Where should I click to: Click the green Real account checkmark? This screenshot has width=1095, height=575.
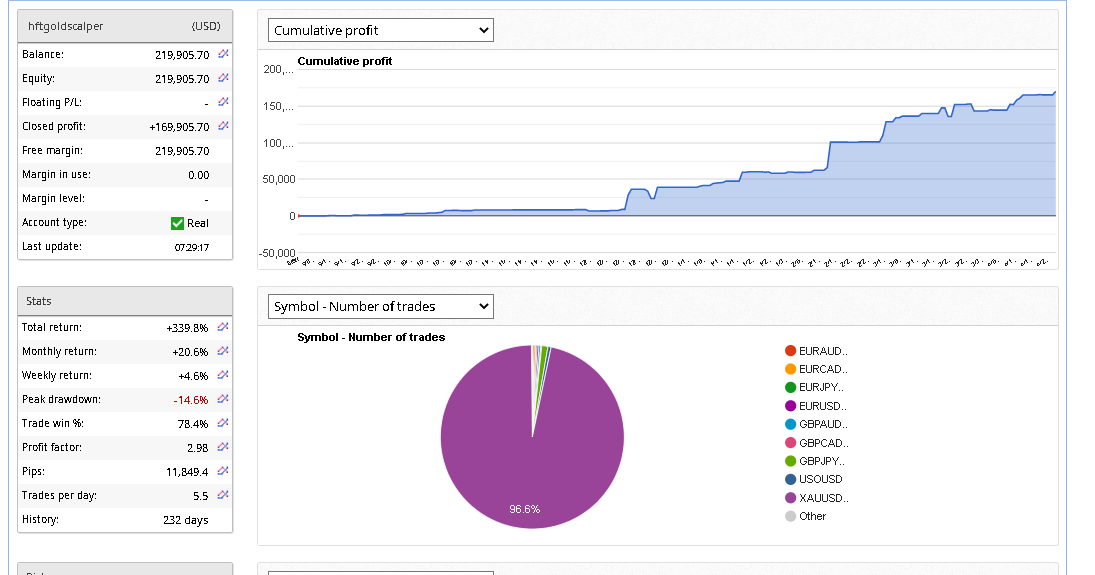coord(177,223)
